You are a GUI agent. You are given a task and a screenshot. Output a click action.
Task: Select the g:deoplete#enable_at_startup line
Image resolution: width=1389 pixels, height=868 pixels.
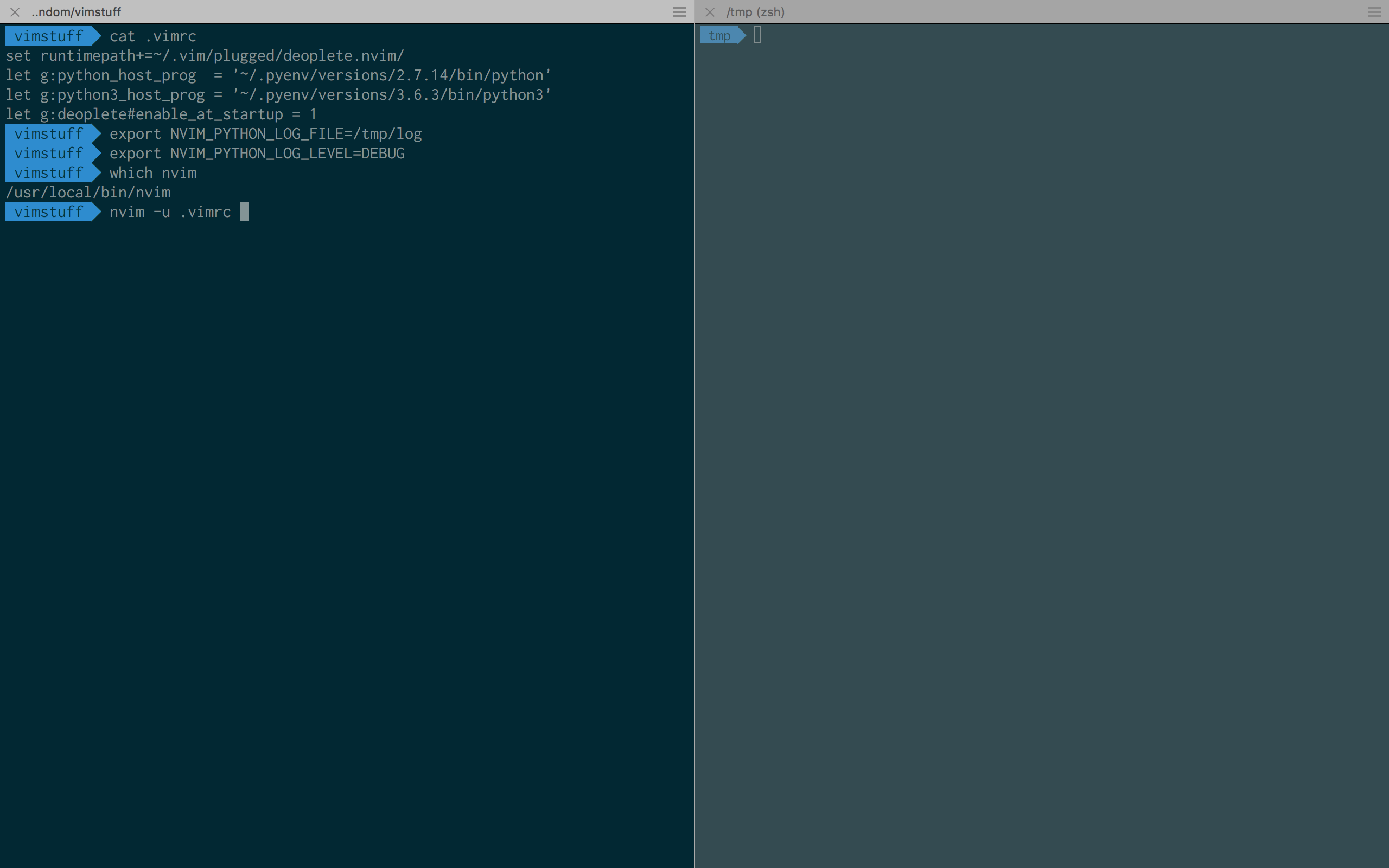click(161, 114)
